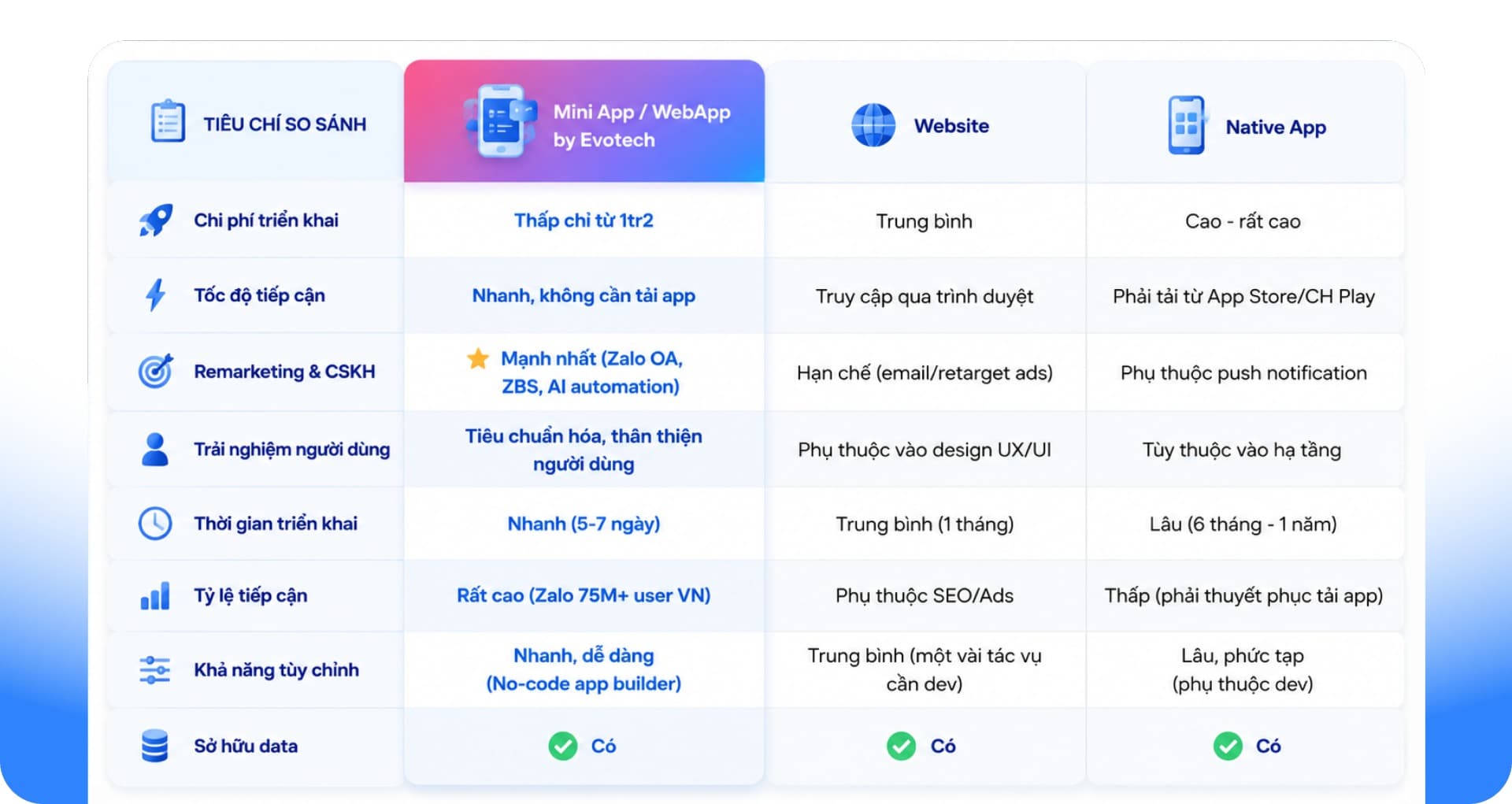Screen dimensions: 1512x804
Task: Click the 'Có' text in the Native App column
Action: pos(1268,746)
